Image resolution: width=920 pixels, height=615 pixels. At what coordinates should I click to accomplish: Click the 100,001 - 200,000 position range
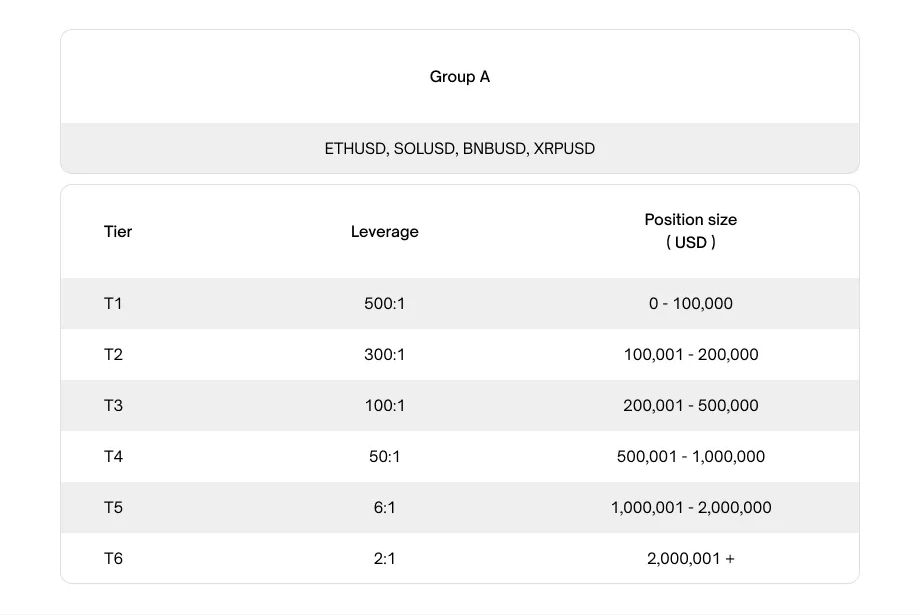691,354
